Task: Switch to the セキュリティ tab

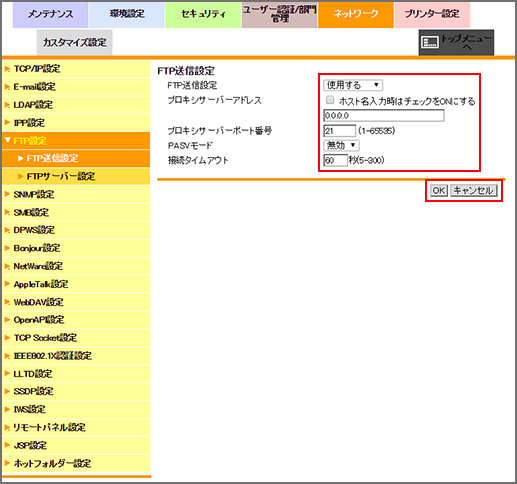Action: coord(203,14)
